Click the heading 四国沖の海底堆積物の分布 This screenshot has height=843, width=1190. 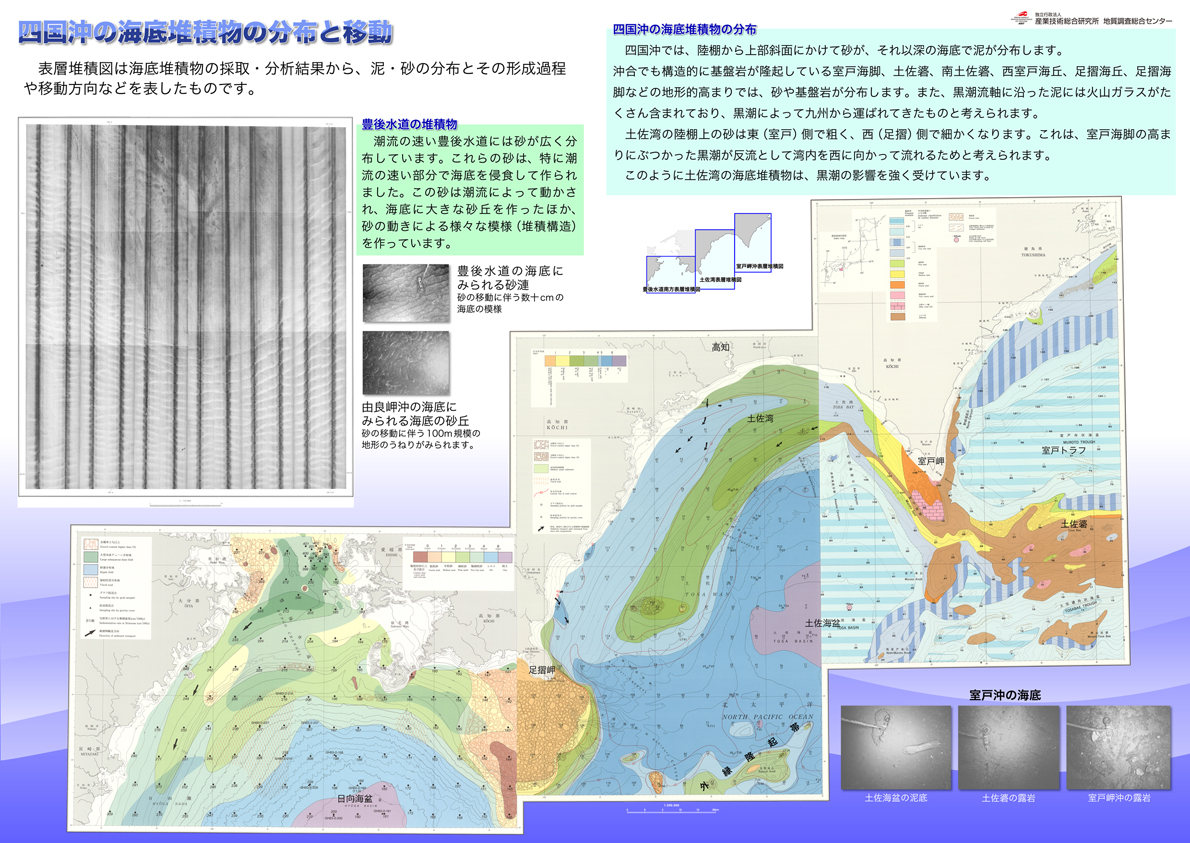pos(685,30)
